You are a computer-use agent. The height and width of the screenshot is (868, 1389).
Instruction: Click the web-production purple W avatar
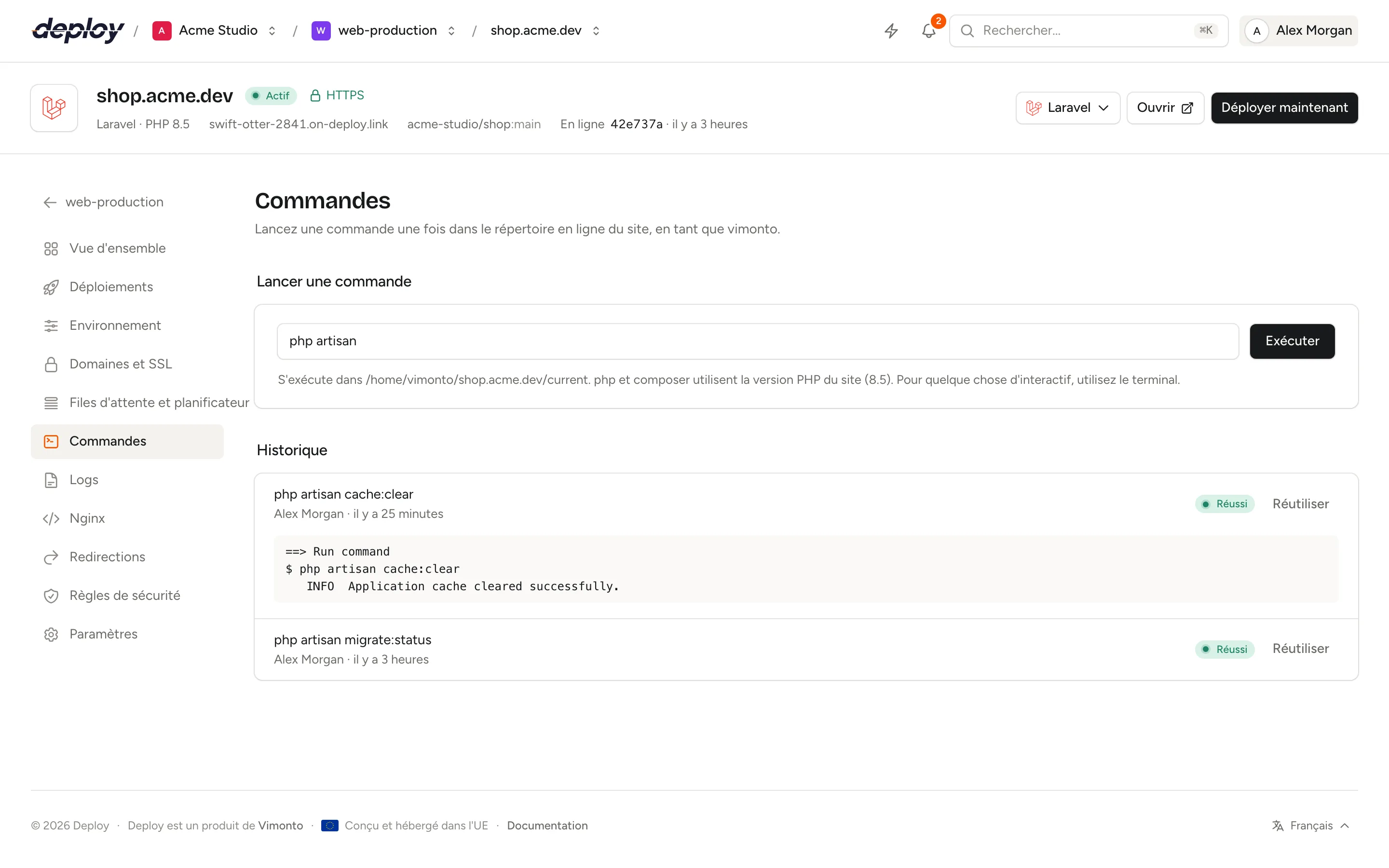321,30
